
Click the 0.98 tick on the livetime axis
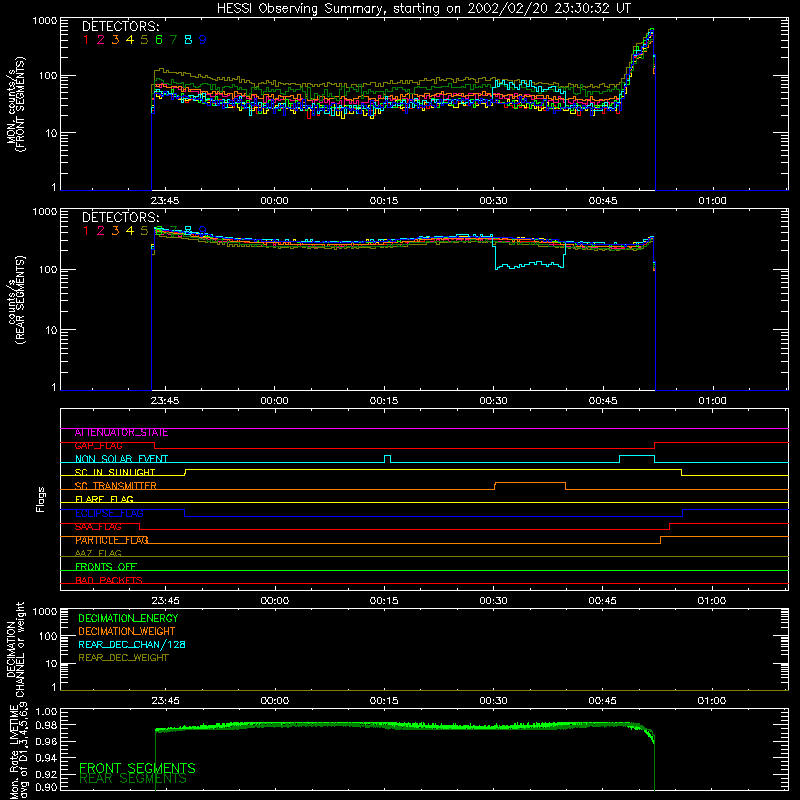pyautogui.click(x=46, y=725)
